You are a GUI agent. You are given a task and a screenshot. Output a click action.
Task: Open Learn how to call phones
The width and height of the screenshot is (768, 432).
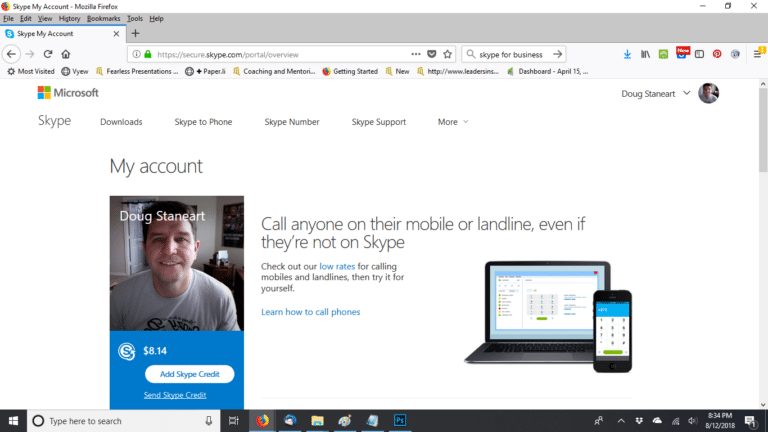pyautogui.click(x=311, y=312)
